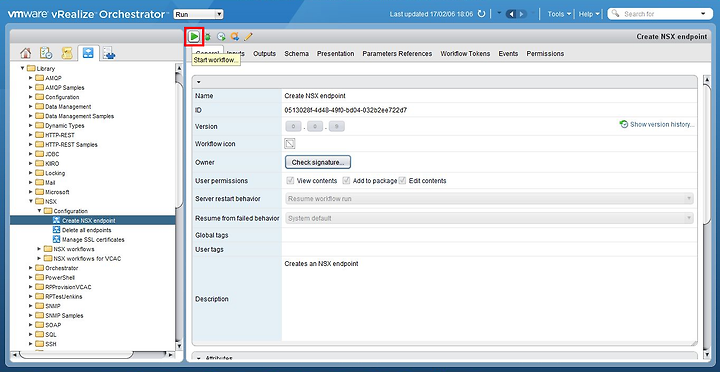This screenshot has width=720, height=372.
Task: Open the Workflow Tokens tab
Action: (465, 54)
